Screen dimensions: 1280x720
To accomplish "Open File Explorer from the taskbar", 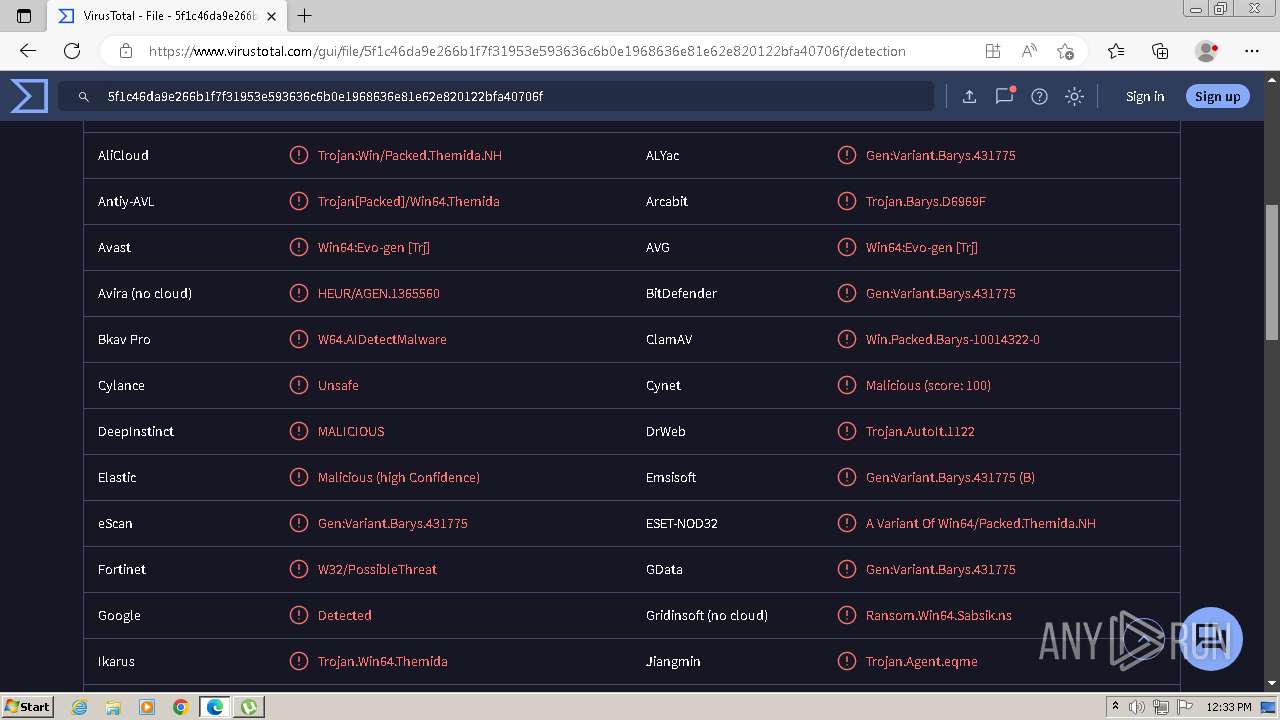I will pos(113,707).
